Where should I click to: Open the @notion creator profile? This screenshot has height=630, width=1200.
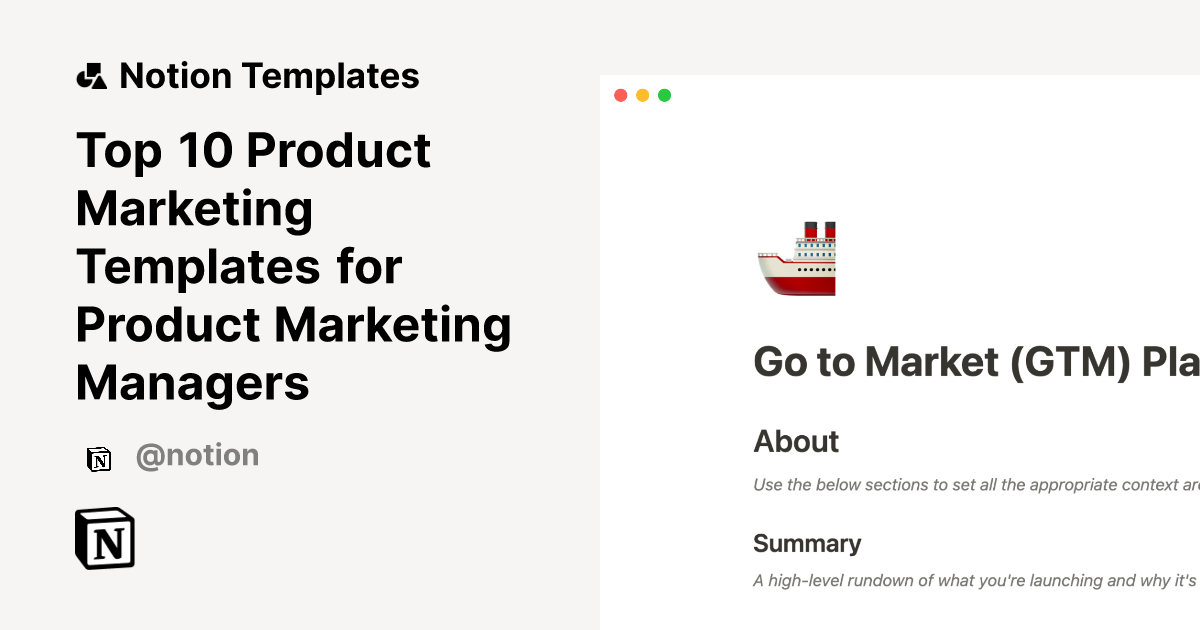tap(197, 456)
